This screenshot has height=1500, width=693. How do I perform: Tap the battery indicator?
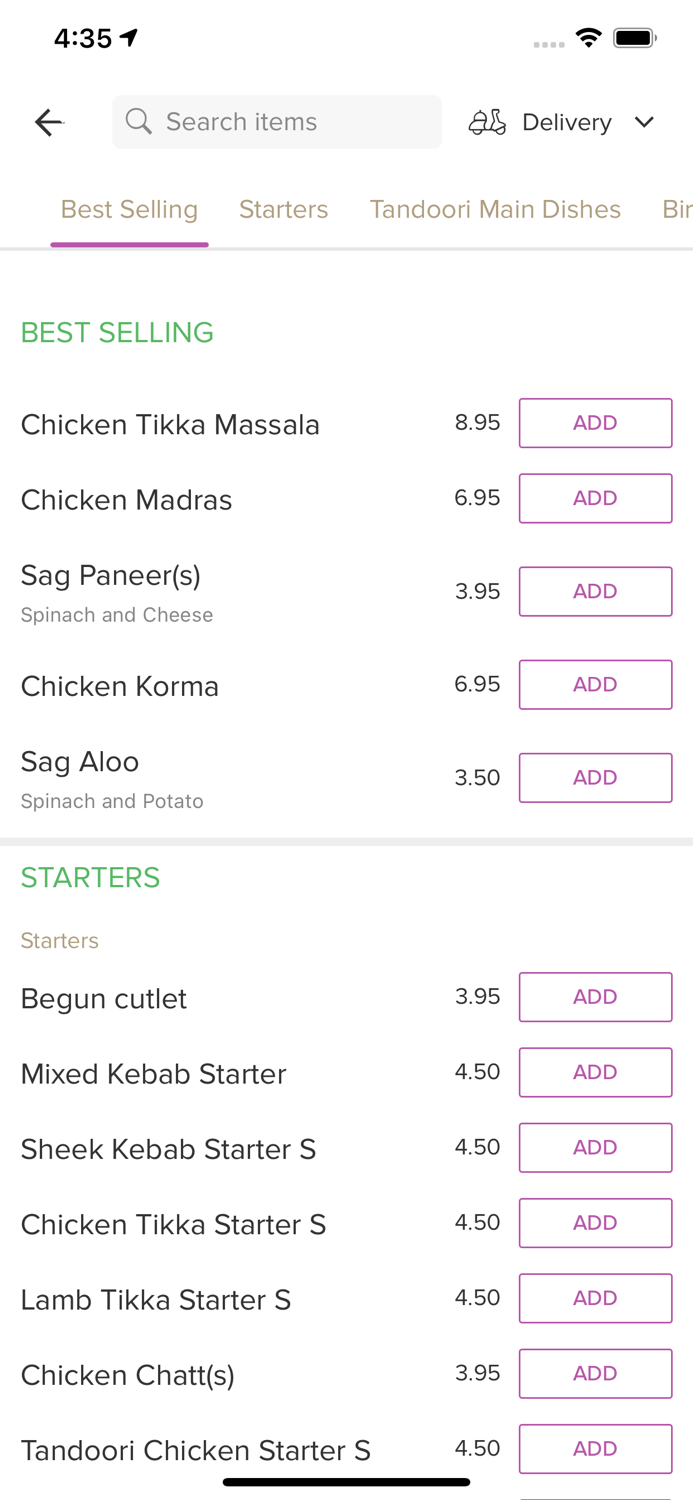(x=634, y=36)
